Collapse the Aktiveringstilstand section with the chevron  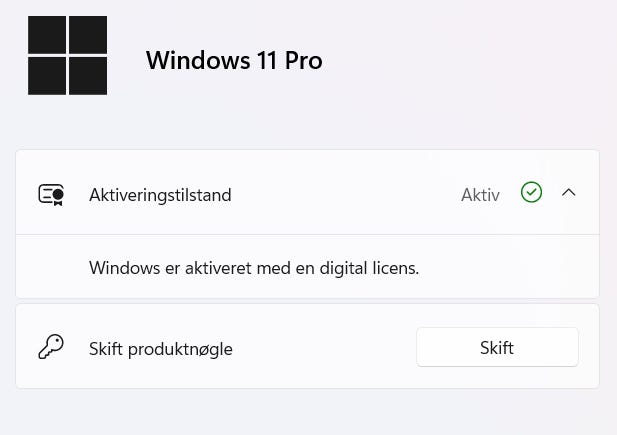(x=569, y=193)
